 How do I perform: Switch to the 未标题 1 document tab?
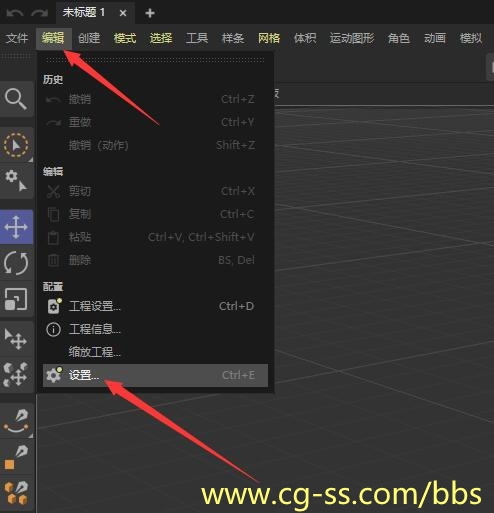click(x=84, y=13)
